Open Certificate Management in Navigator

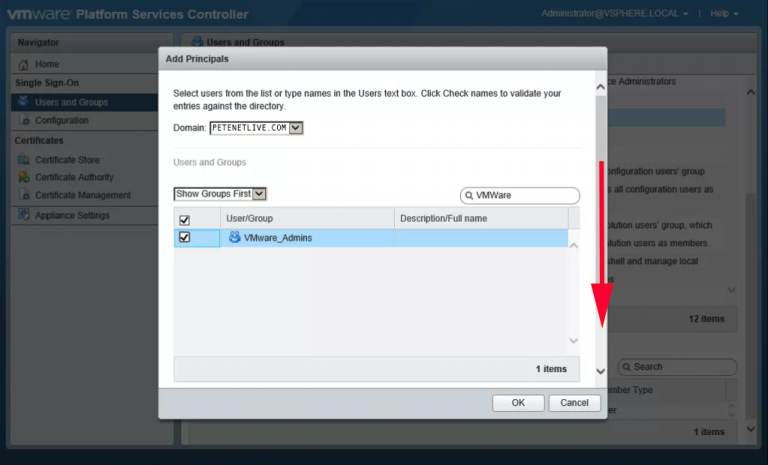(x=85, y=195)
